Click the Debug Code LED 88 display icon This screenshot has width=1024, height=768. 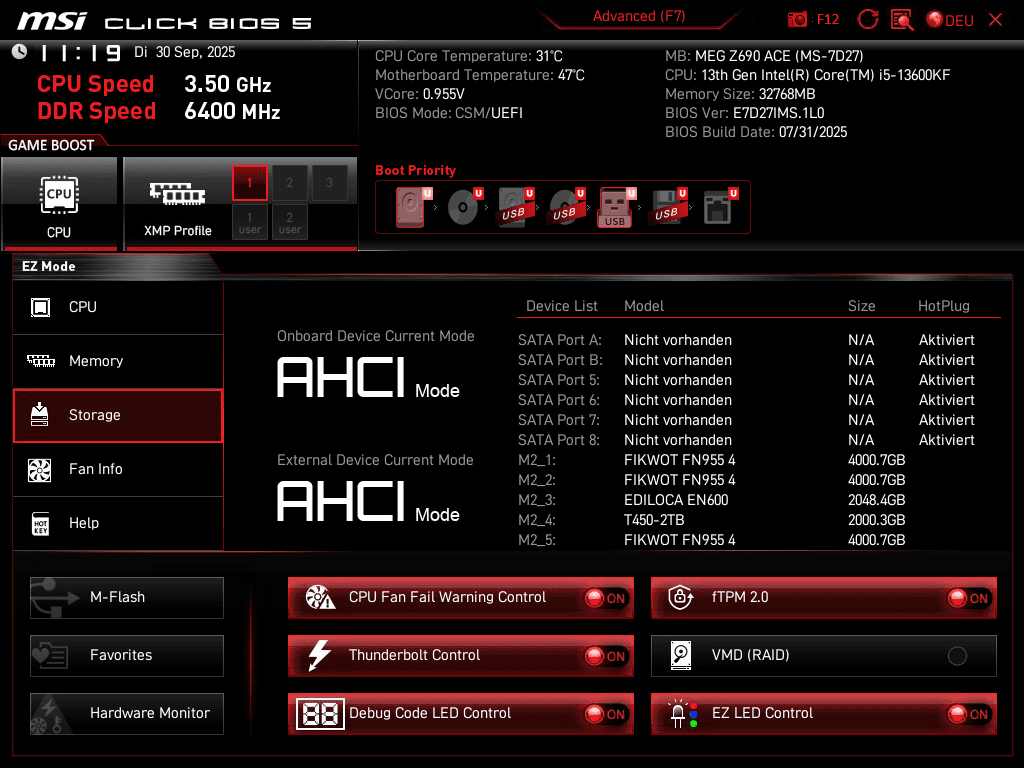320,713
